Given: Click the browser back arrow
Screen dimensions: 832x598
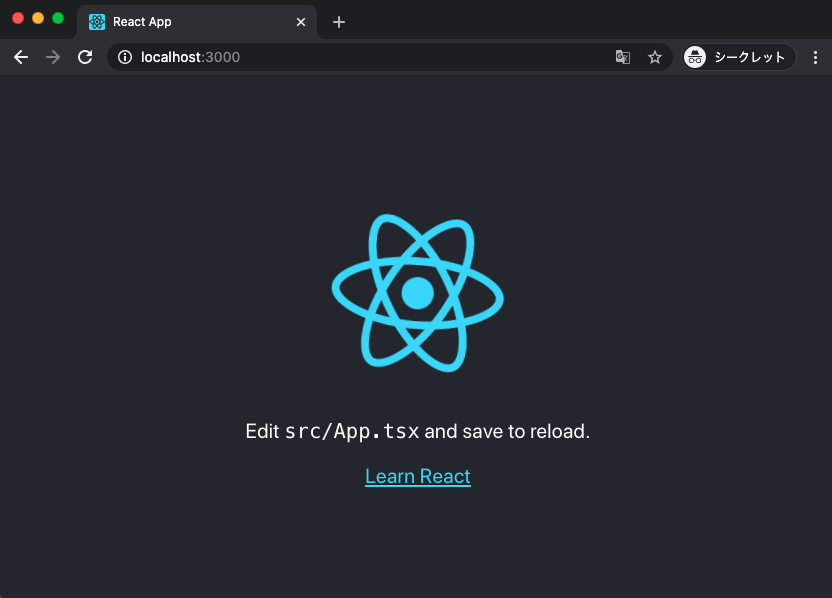Looking at the screenshot, I should [x=21, y=57].
